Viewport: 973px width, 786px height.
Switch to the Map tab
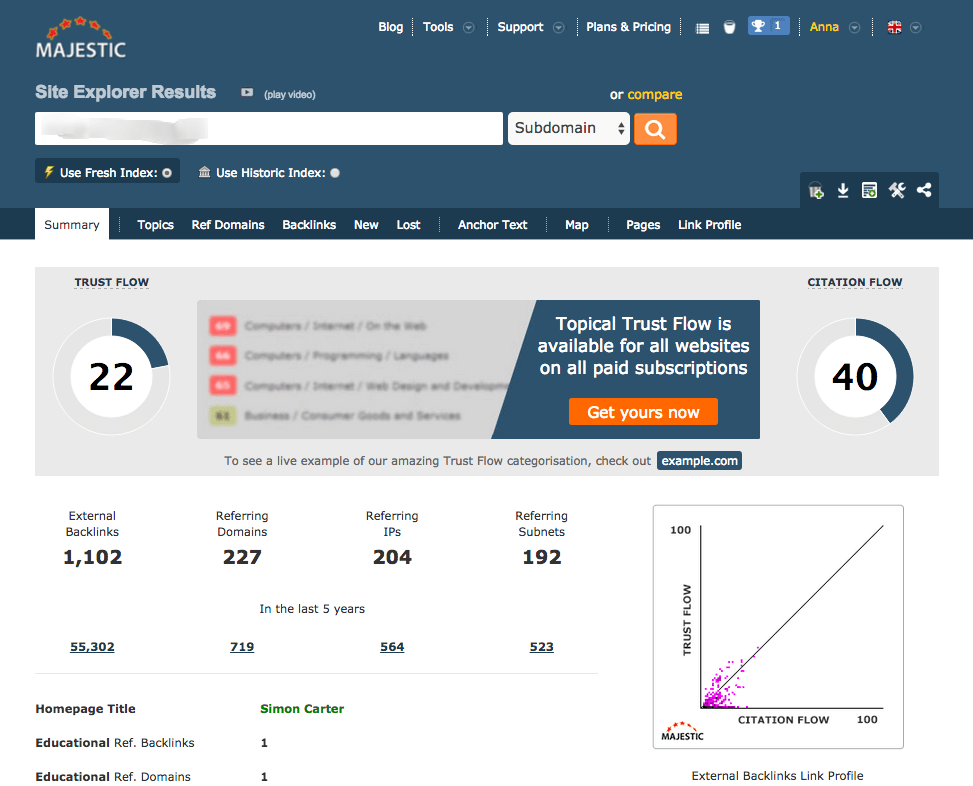pyautogui.click(x=576, y=225)
